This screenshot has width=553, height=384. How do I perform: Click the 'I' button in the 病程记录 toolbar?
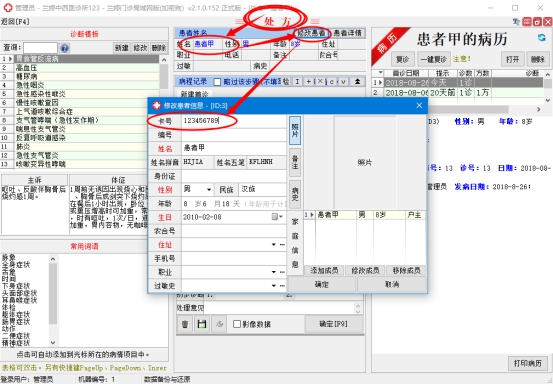[297, 81]
